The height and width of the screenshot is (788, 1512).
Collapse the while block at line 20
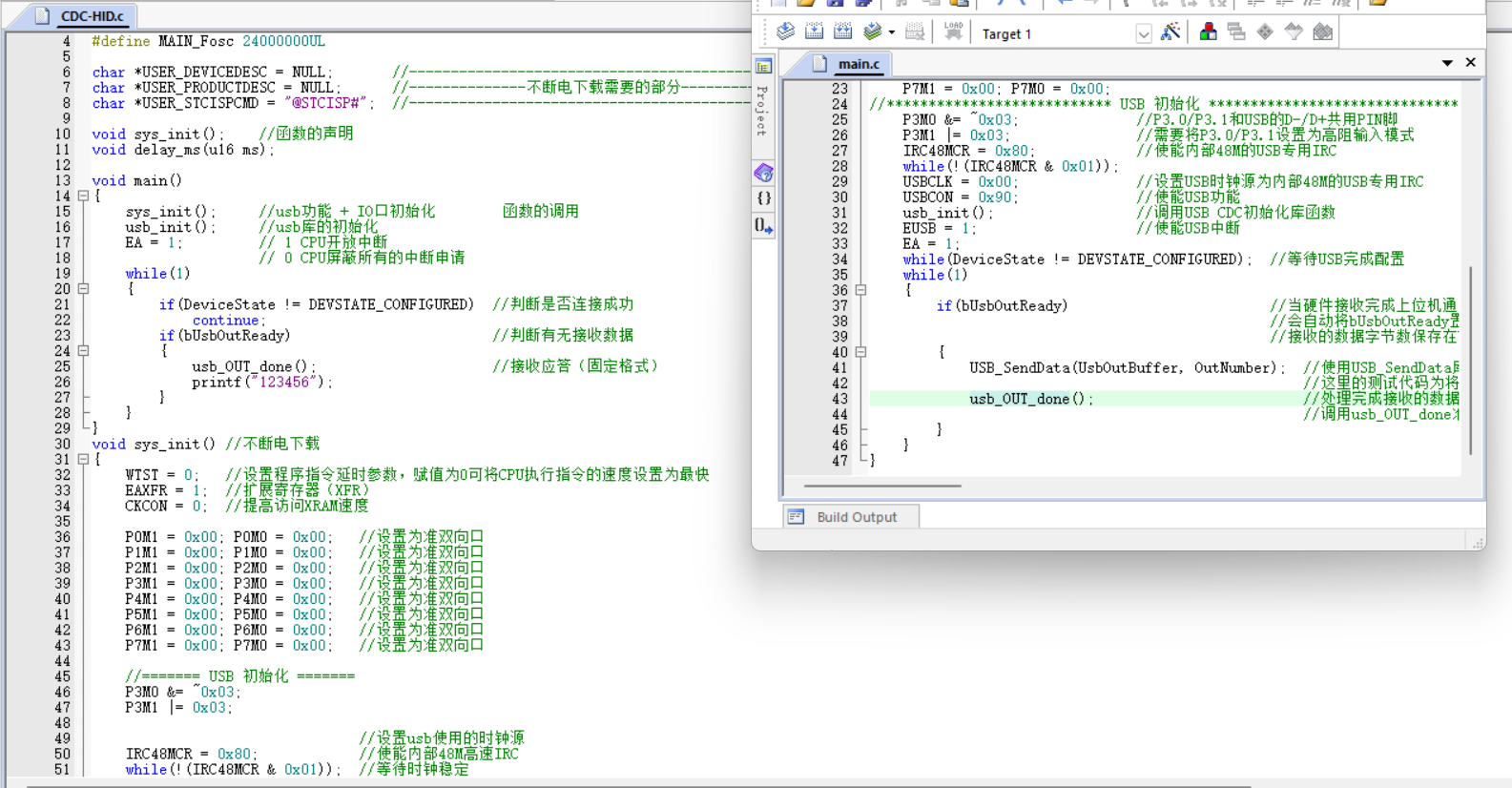(x=83, y=288)
